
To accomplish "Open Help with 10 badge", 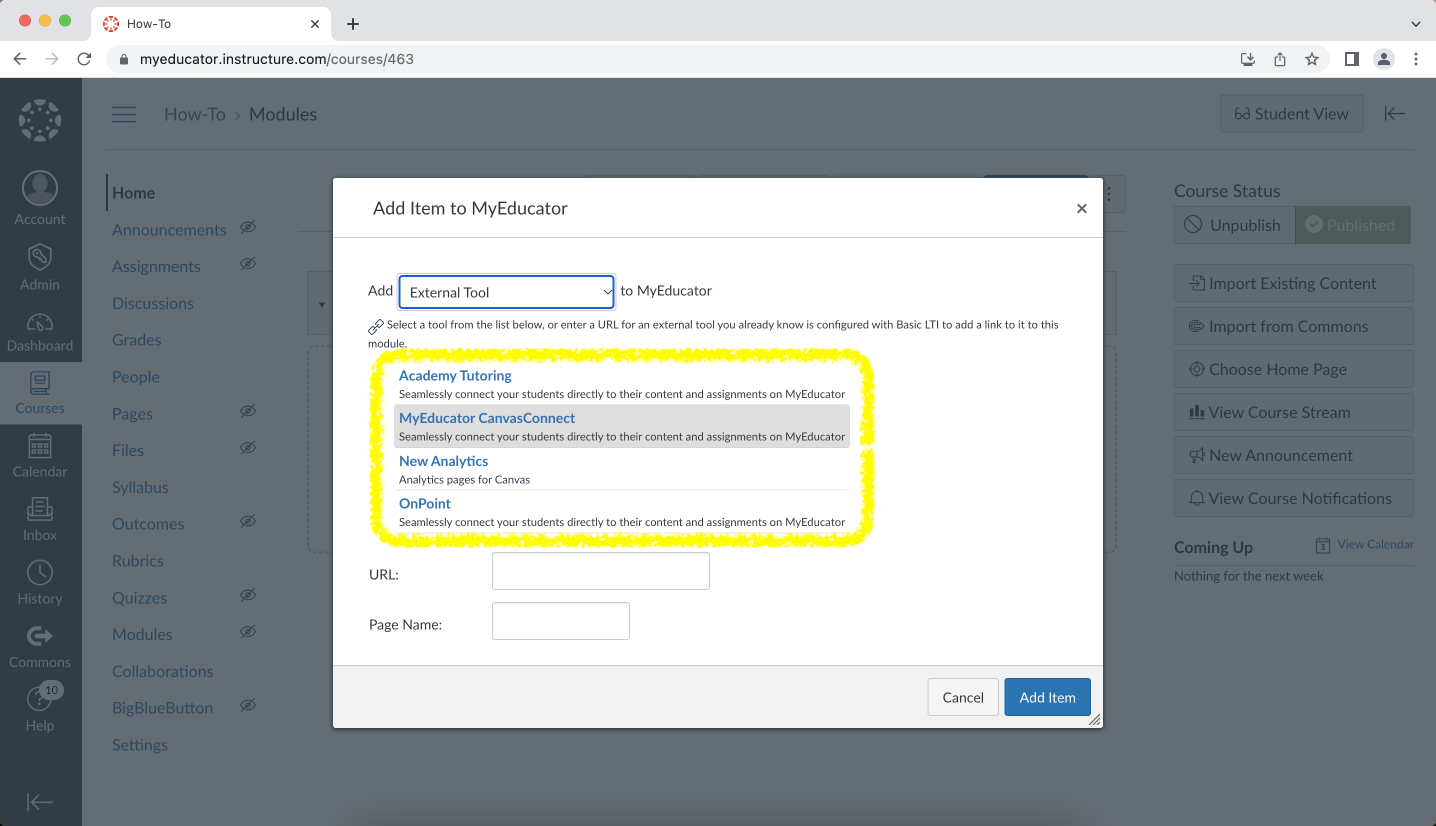I will (40, 708).
